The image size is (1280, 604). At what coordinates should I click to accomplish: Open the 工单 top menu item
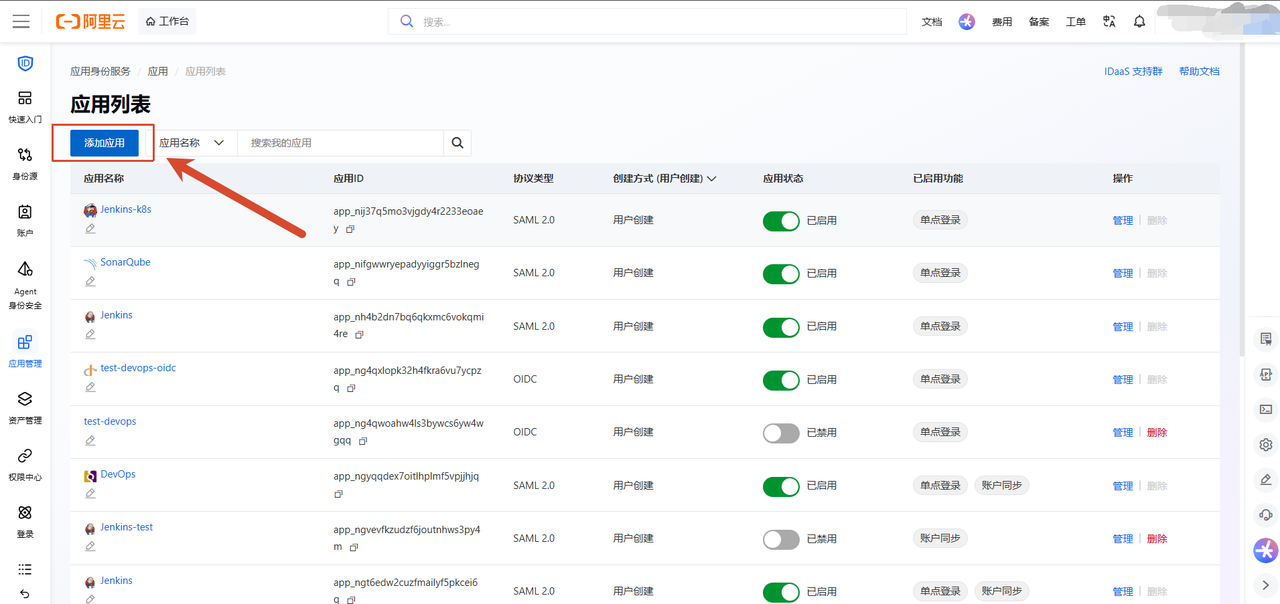point(1076,21)
